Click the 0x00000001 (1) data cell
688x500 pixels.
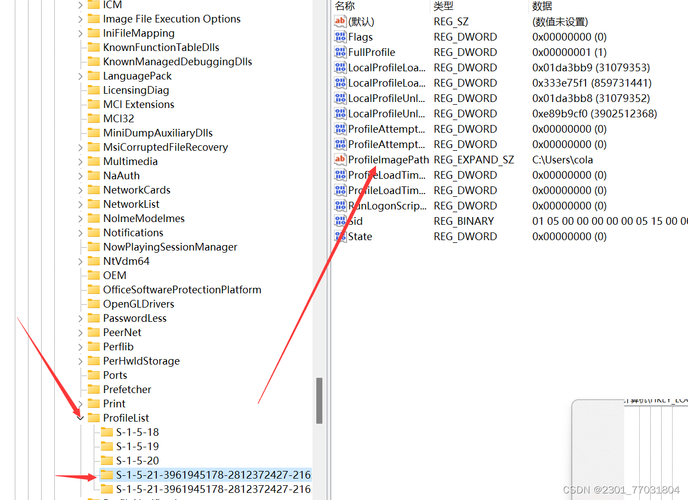[570, 52]
